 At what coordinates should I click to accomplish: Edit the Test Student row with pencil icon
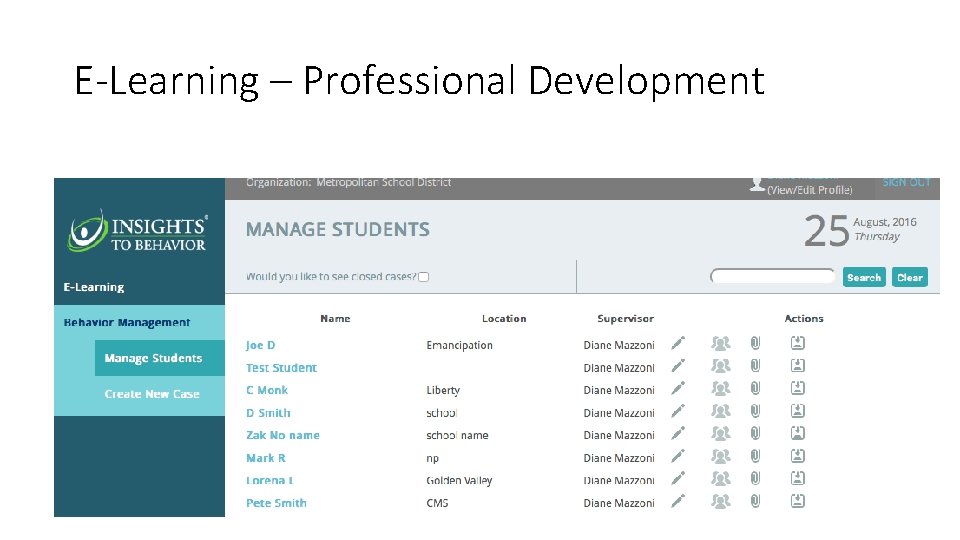(678, 366)
